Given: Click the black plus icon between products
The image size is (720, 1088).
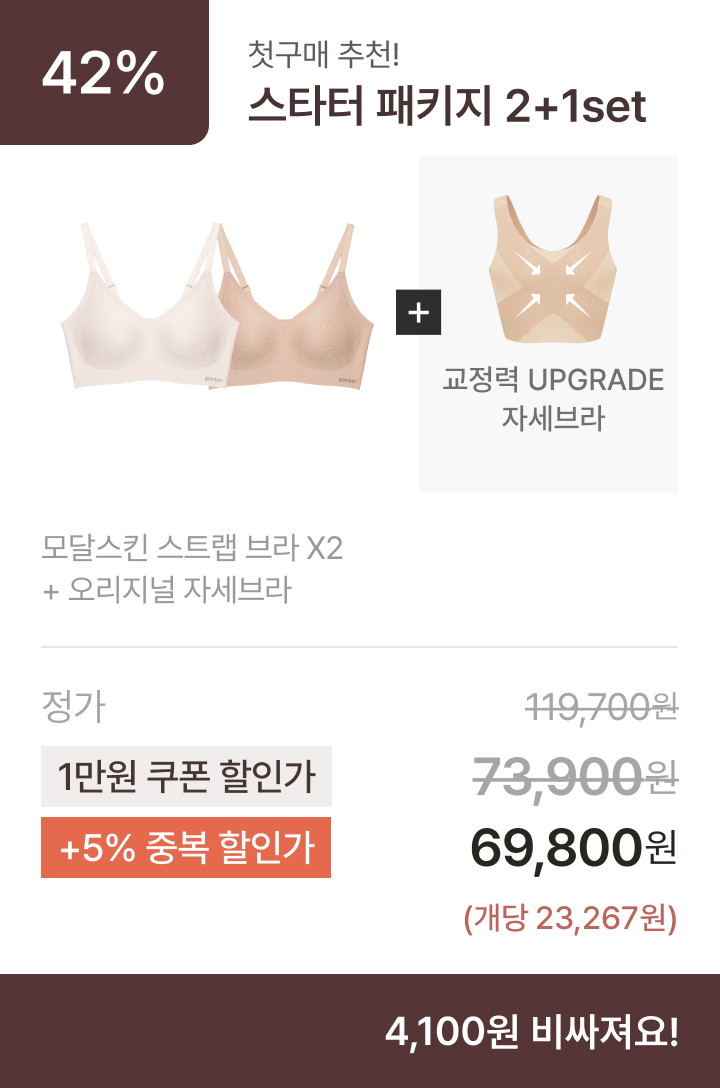Looking at the screenshot, I should pyautogui.click(x=418, y=312).
